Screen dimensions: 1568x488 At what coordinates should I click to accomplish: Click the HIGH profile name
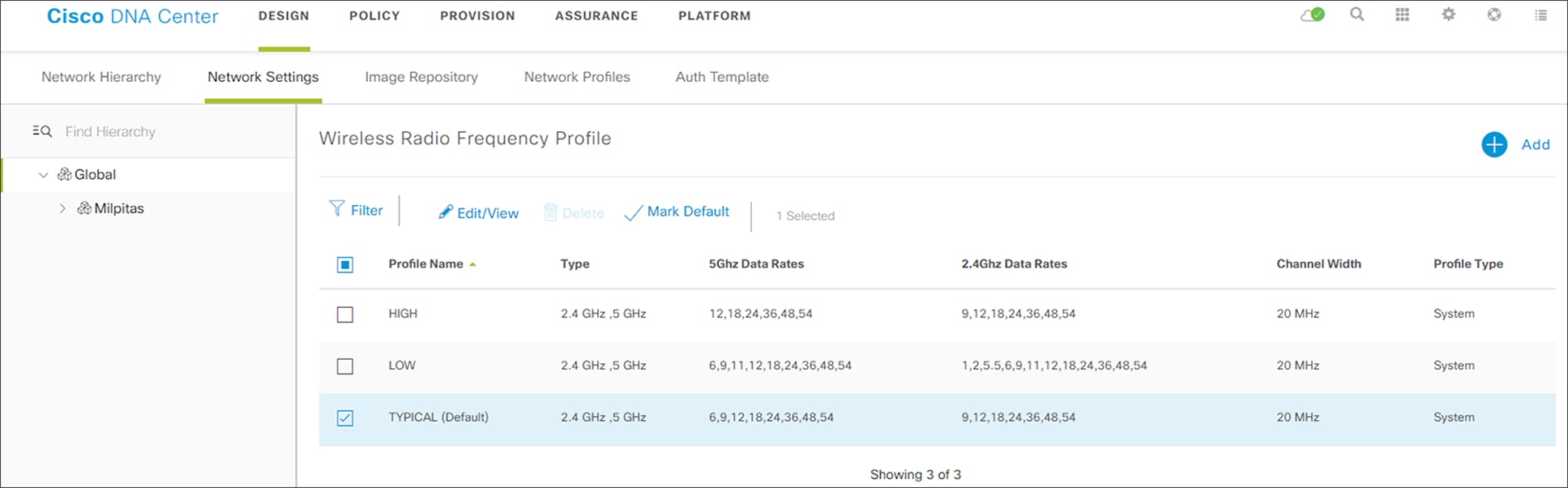coord(403,314)
